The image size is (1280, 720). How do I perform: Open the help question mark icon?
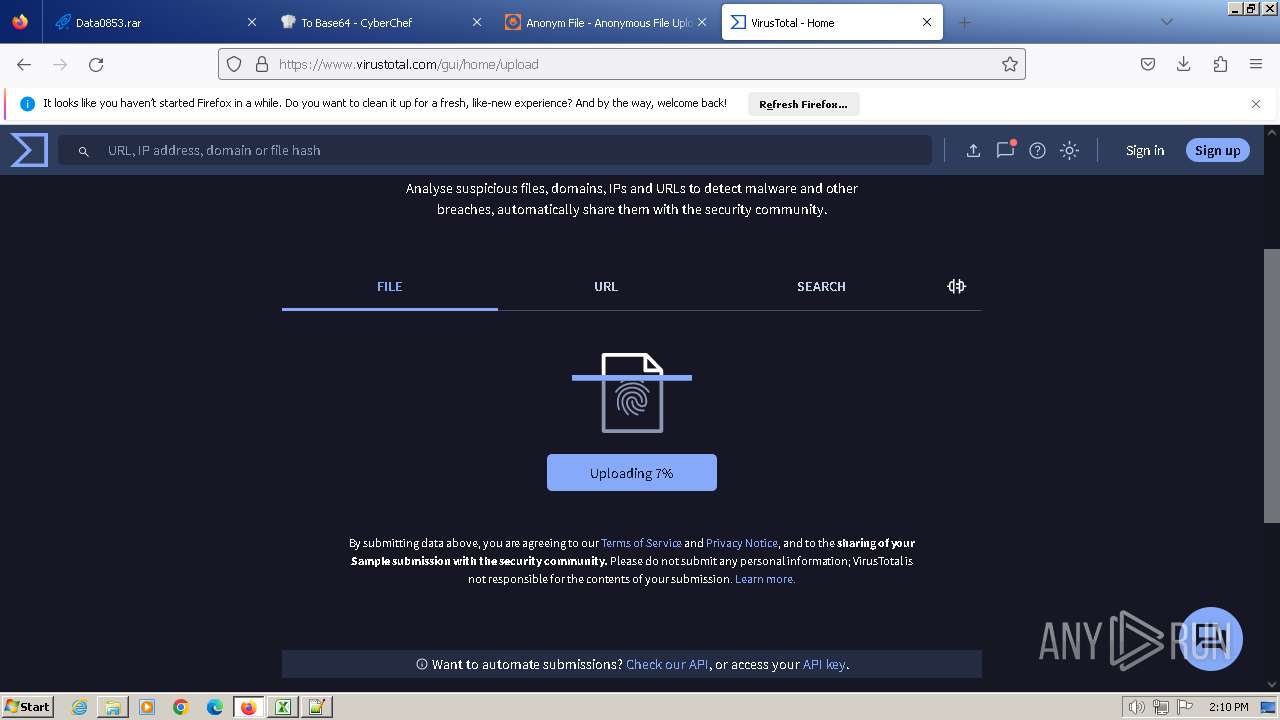click(1037, 150)
